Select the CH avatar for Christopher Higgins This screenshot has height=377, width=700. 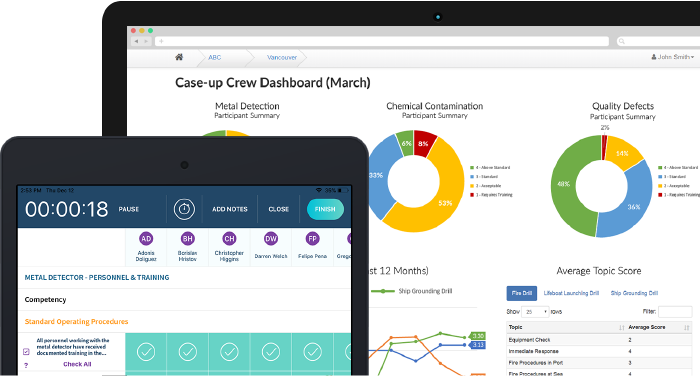point(229,239)
